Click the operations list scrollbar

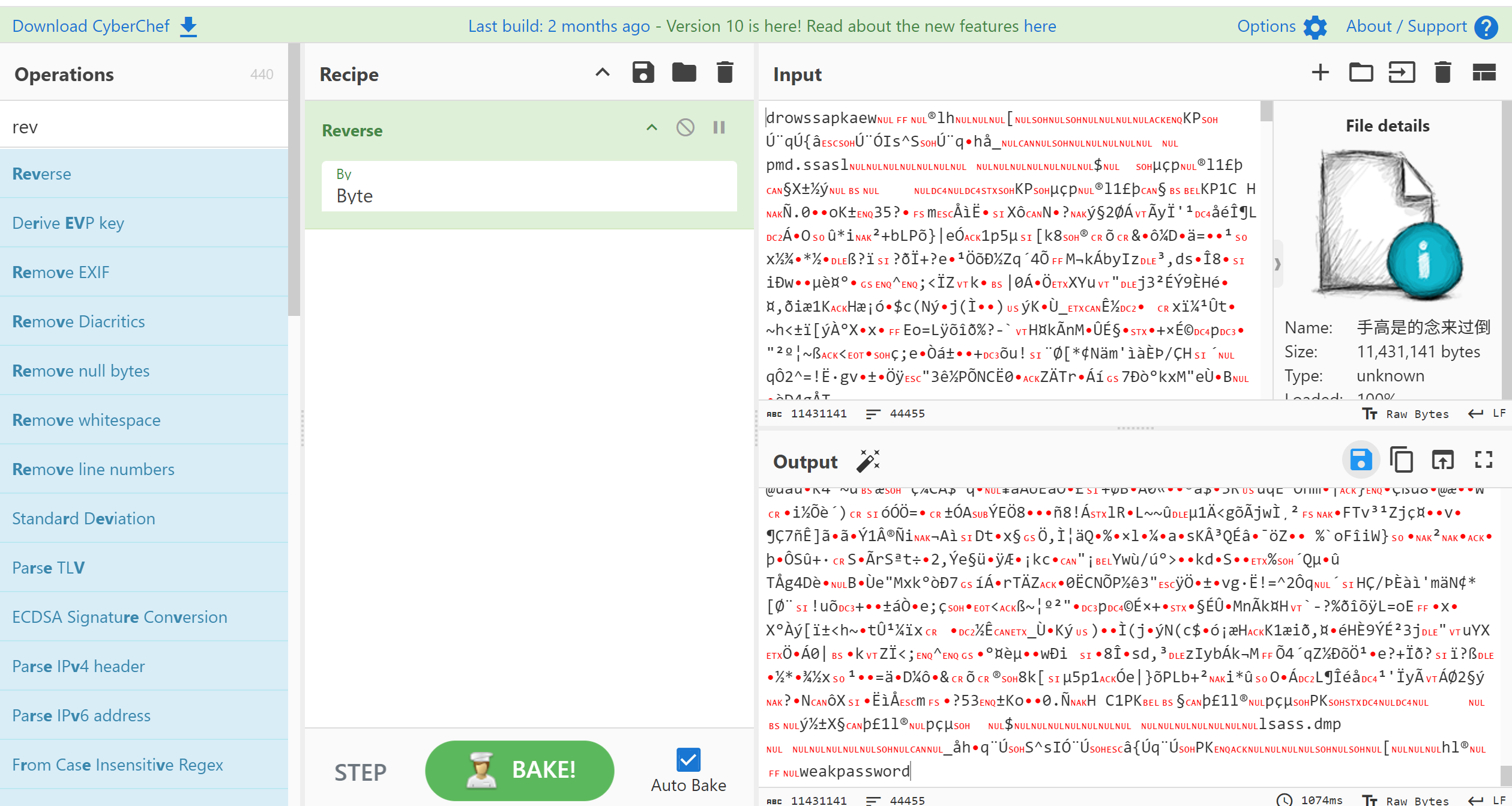point(294,180)
